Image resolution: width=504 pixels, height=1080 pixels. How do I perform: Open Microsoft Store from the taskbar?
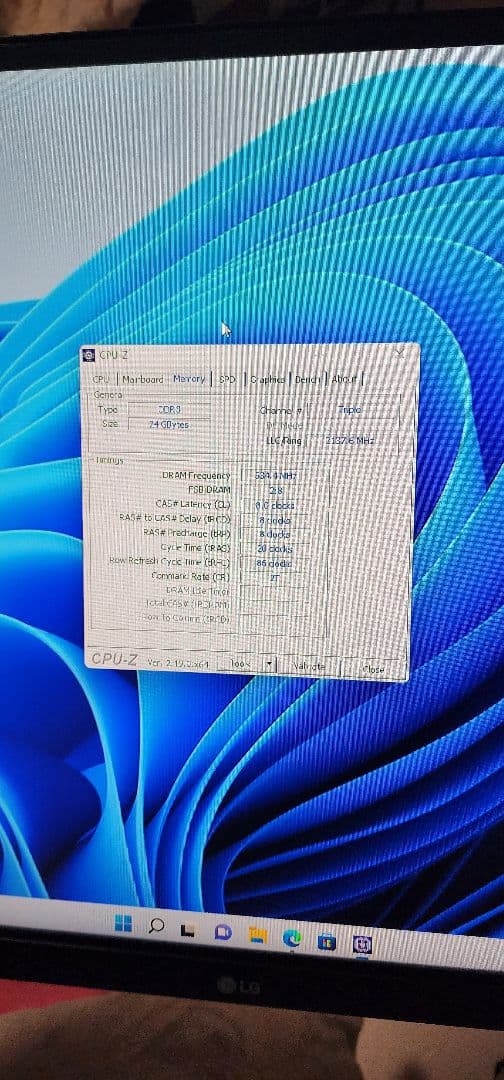(327, 941)
